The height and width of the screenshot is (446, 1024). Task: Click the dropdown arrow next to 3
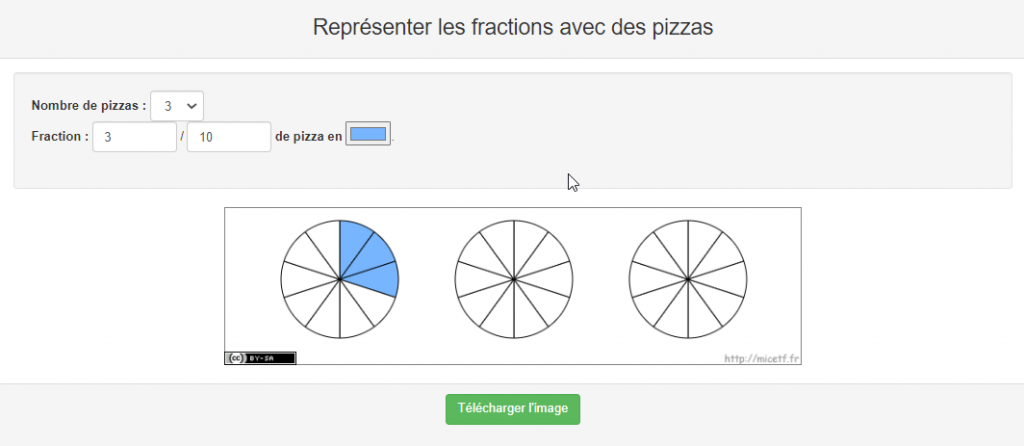[x=191, y=105]
